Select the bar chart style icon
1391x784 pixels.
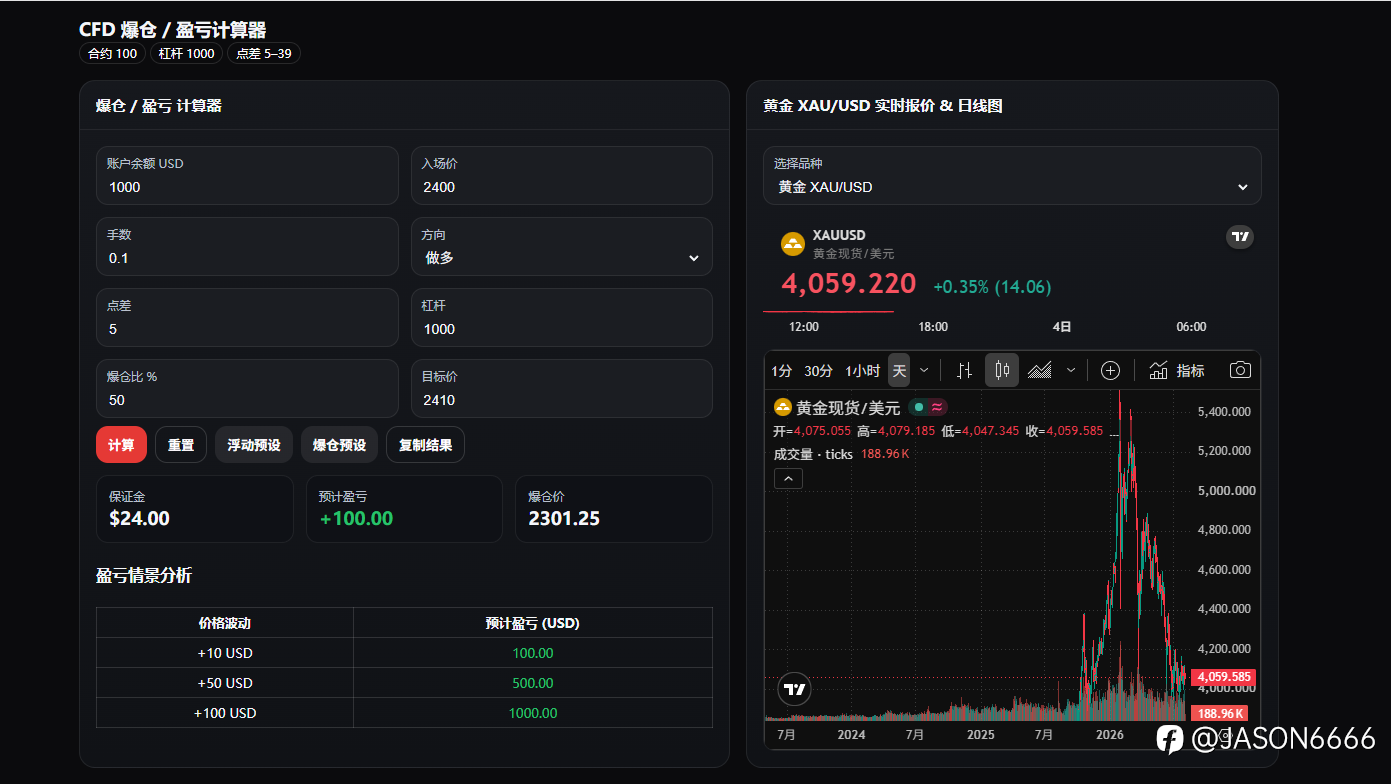(964, 371)
